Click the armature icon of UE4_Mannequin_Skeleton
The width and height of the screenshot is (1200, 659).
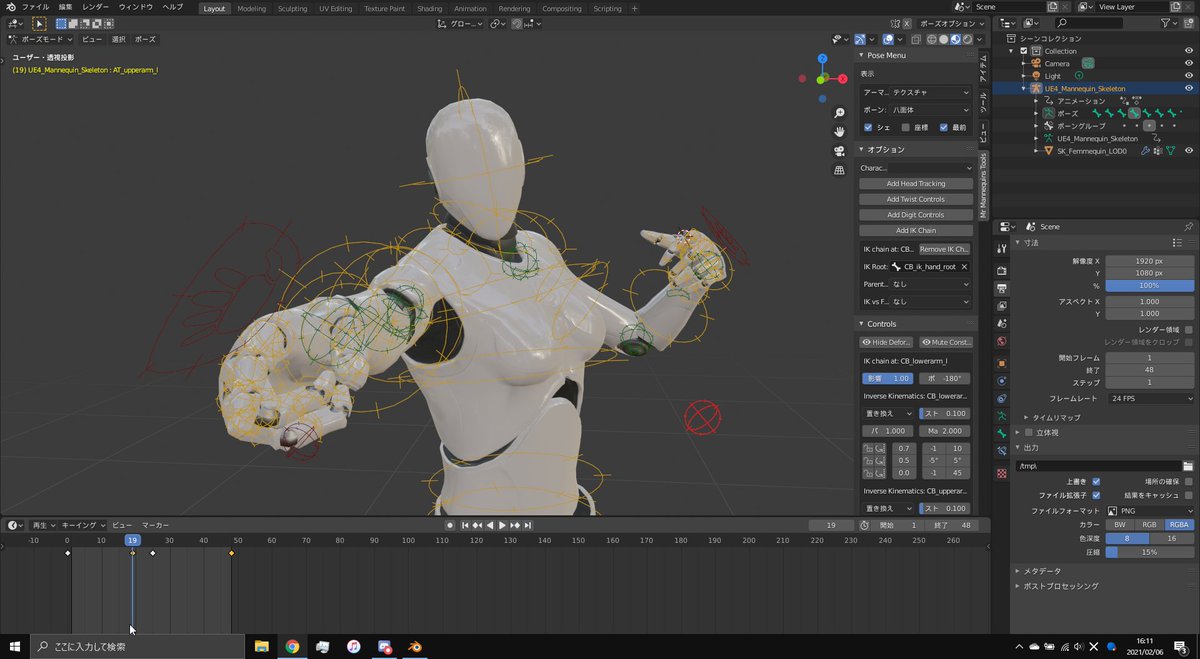click(1037, 88)
